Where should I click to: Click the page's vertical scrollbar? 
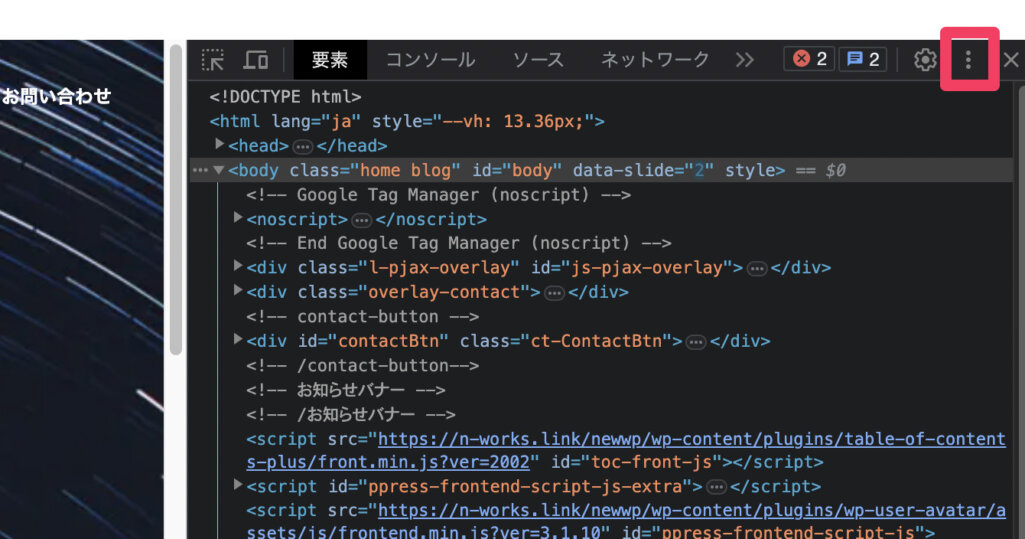(x=176, y=200)
